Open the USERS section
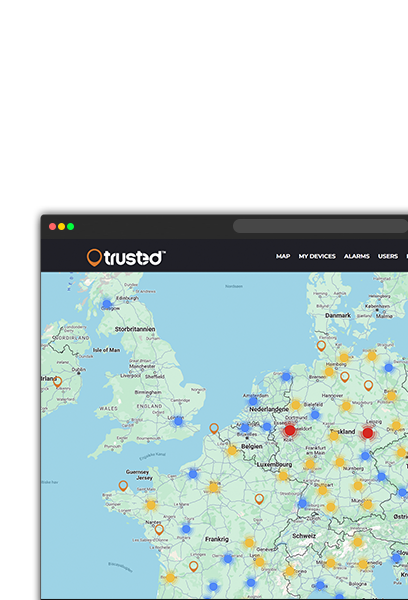This screenshot has width=408, height=600. click(388, 256)
